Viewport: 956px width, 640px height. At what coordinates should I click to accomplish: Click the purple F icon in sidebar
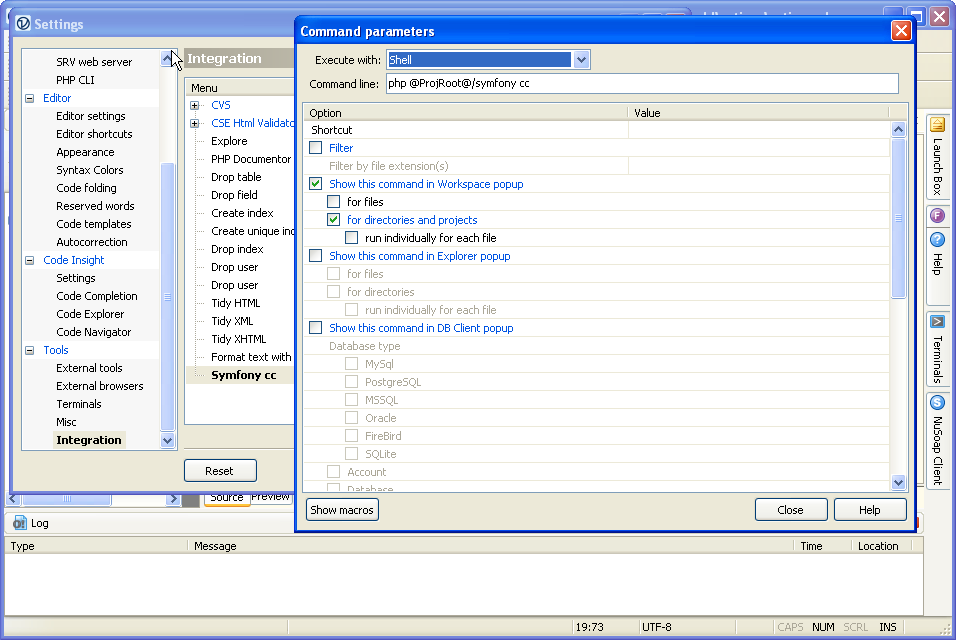(x=938, y=216)
